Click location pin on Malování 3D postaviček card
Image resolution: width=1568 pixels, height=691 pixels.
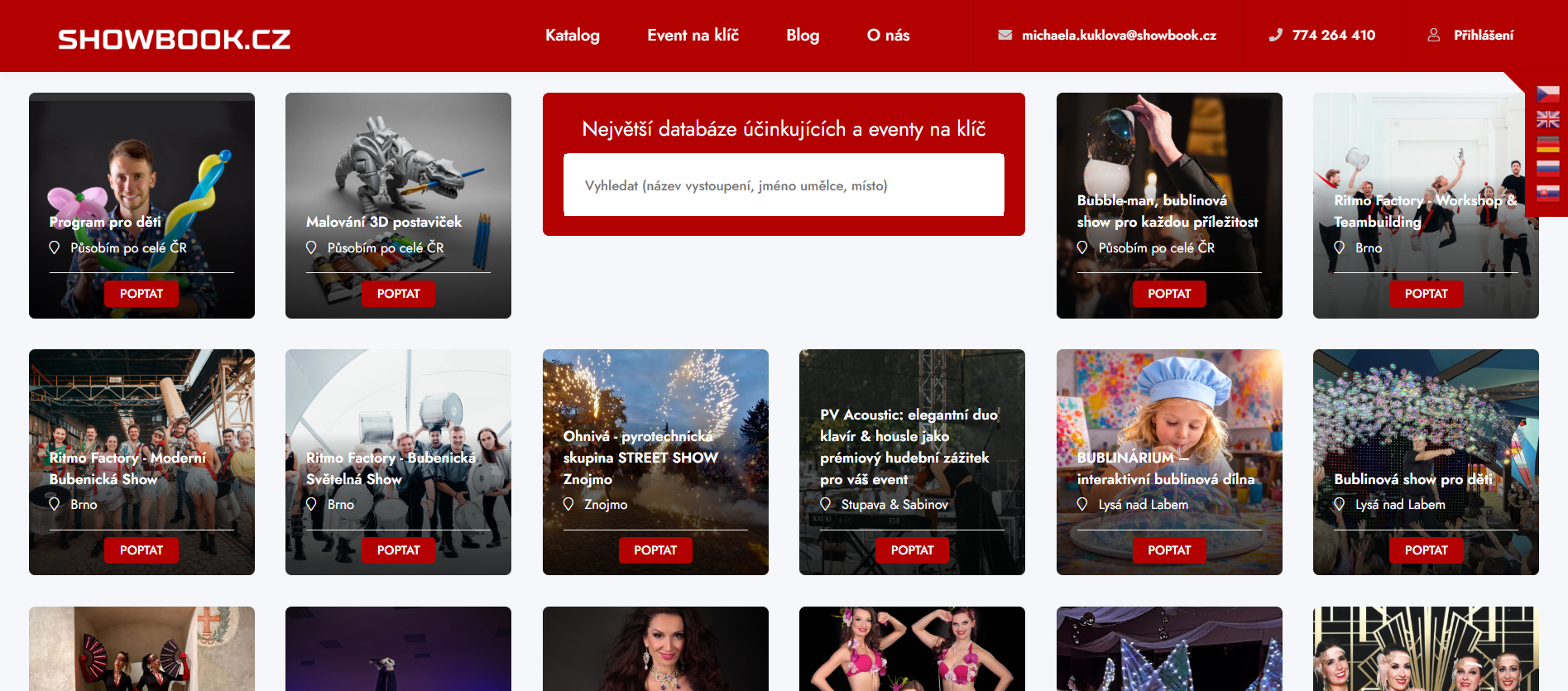click(x=311, y=247)
